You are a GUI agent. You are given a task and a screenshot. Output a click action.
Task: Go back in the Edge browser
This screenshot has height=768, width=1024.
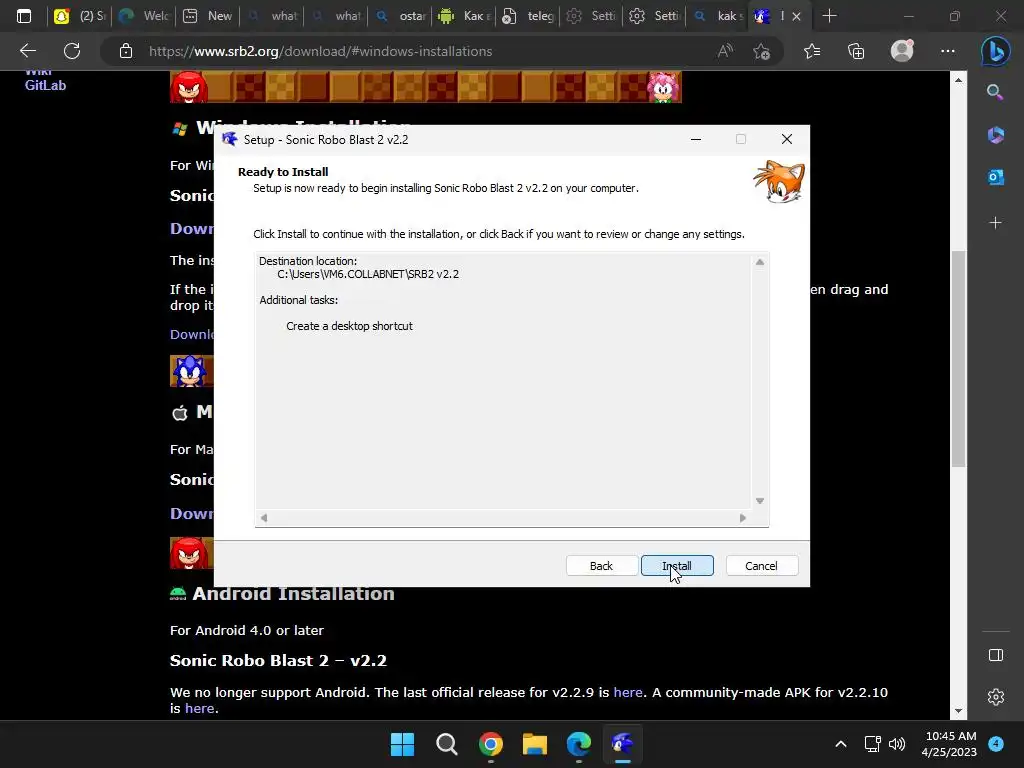pyautogui.click(x=27, y=51)
